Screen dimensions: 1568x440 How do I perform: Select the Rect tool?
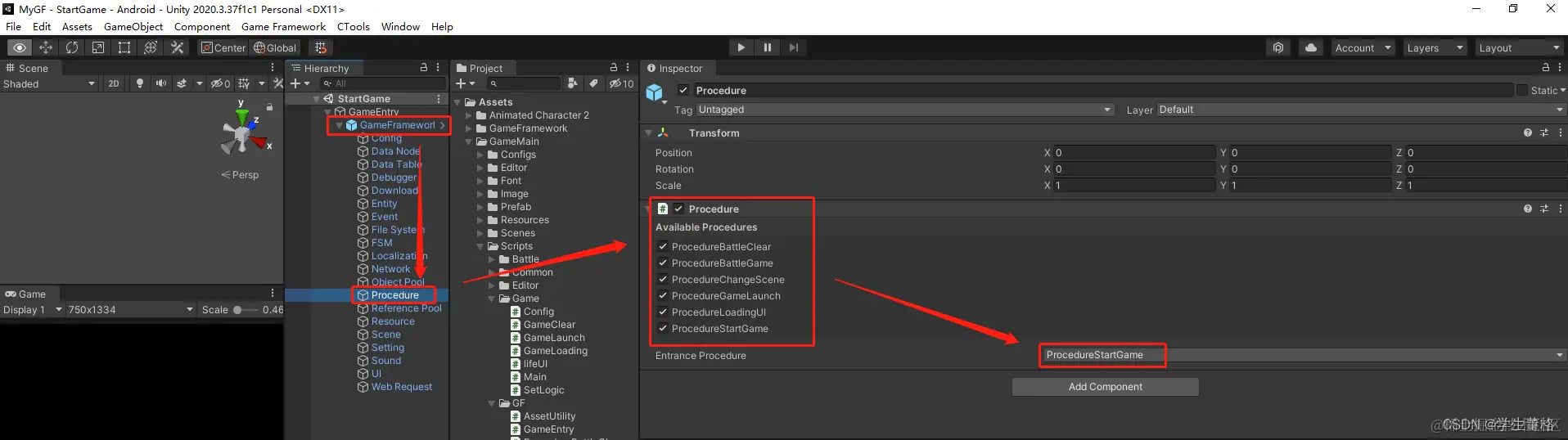(x=124, y=47)
